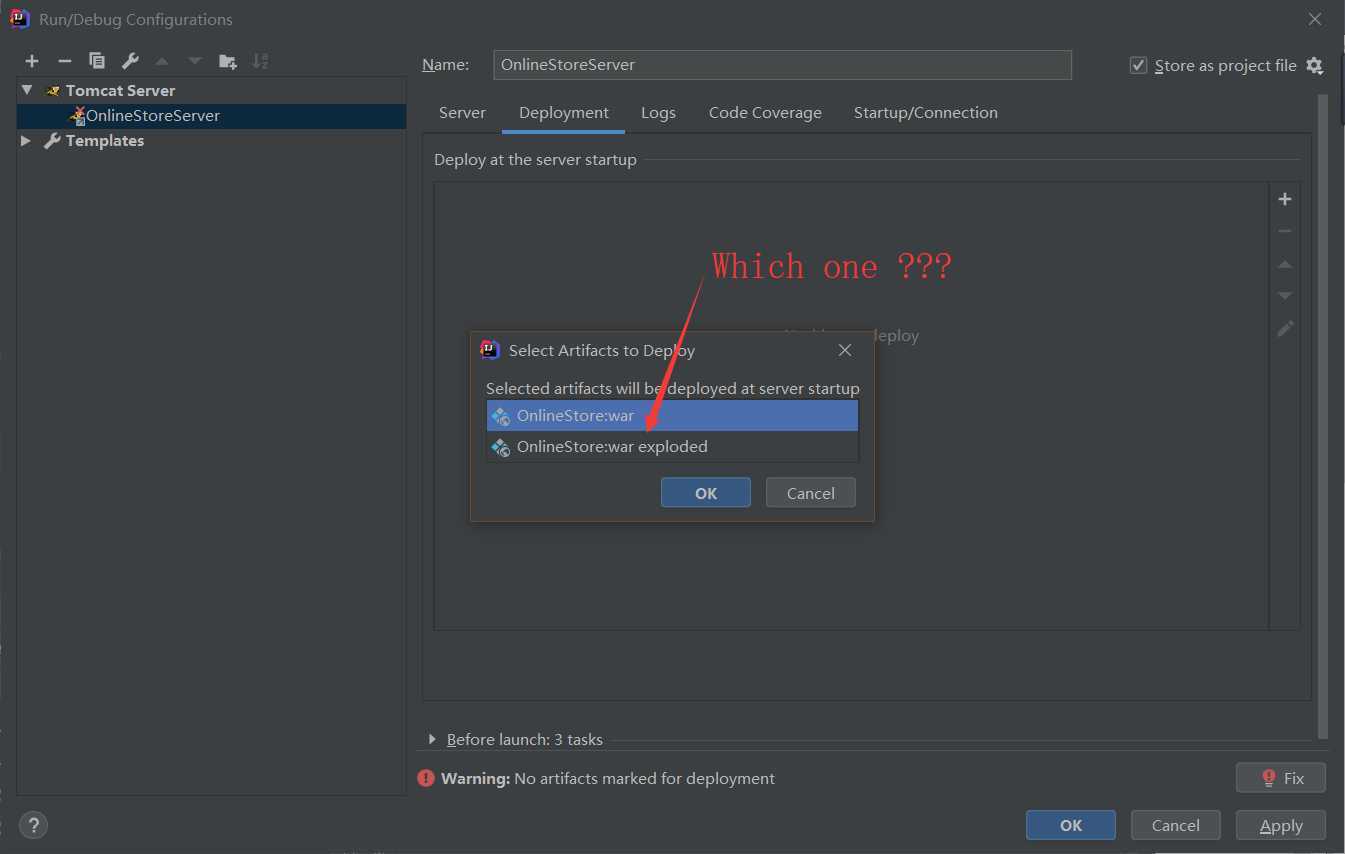1345x854 pixels.
Task: Click Cancel in Run/Debug Configurations window
Action: 1176,825
